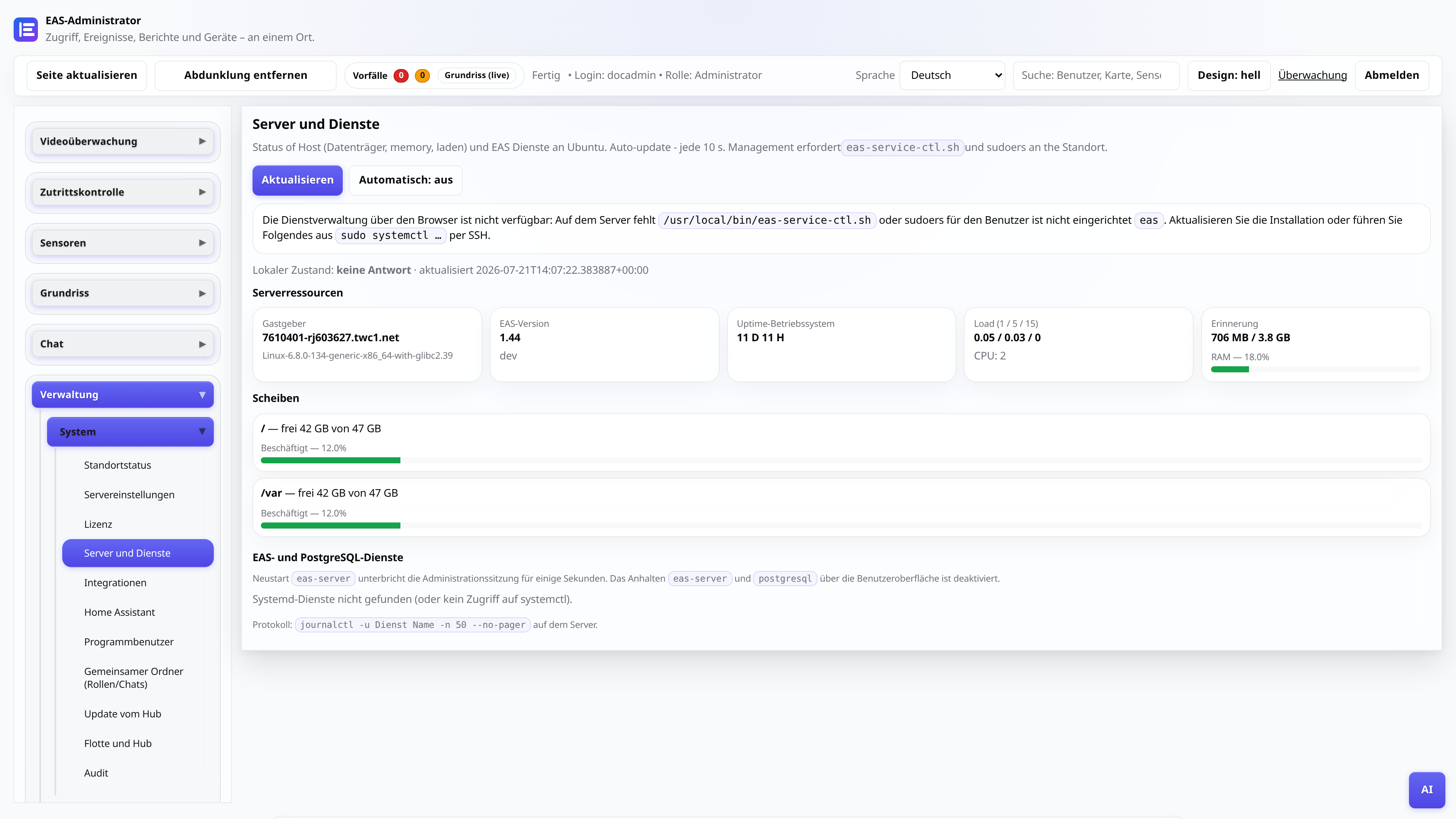1456x819 pixels.
Task: Open the Servereinstellungen menu item
Action: point(129,494)
